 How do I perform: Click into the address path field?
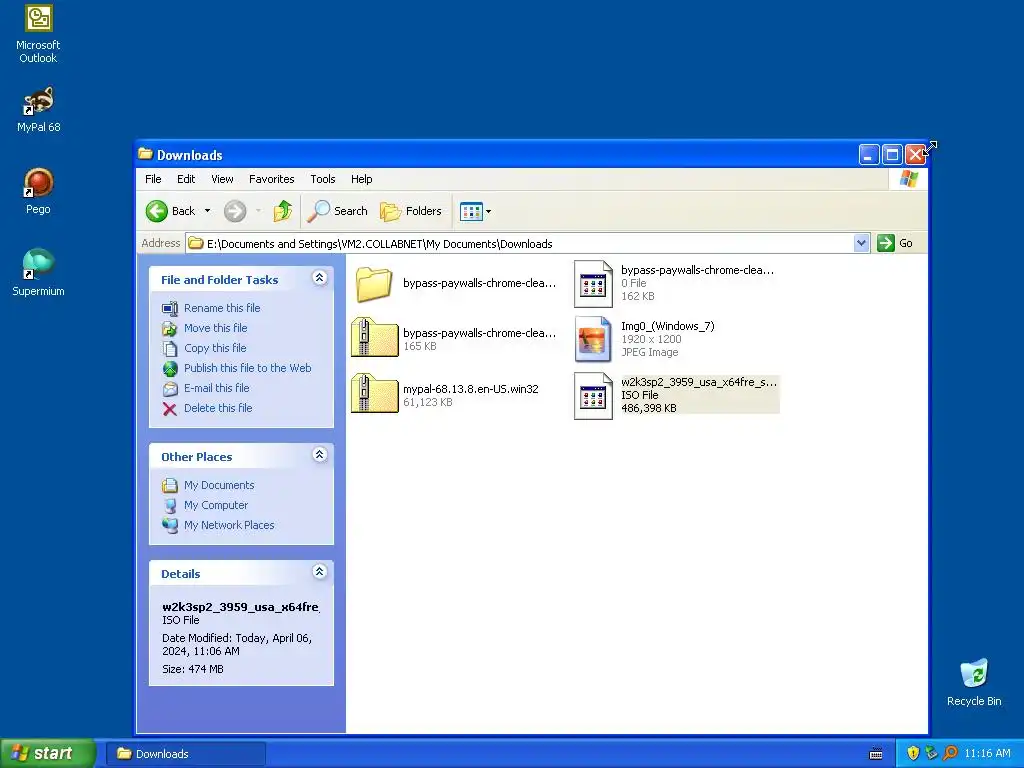(x=520, y=244)
